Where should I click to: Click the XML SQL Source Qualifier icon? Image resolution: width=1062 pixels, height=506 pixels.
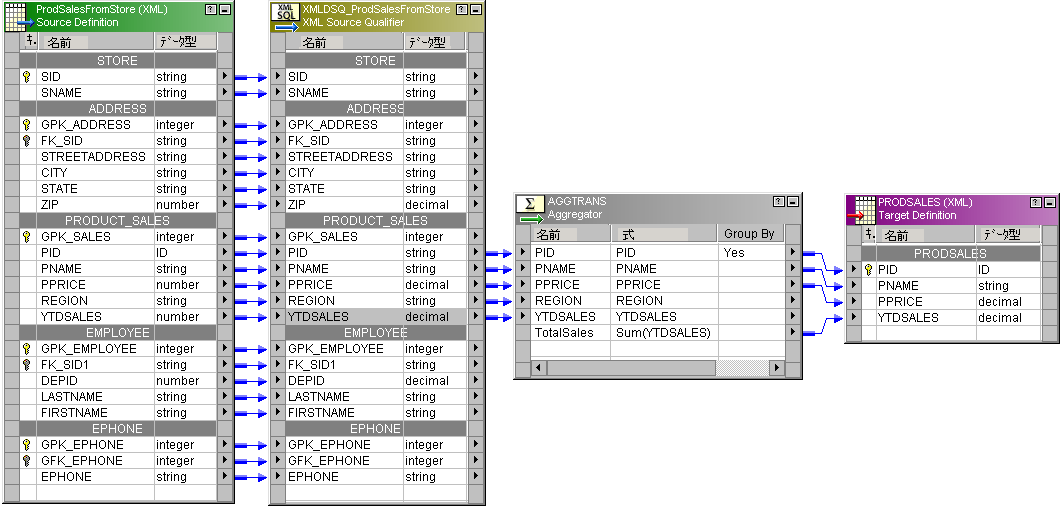[x=285, y=15]
